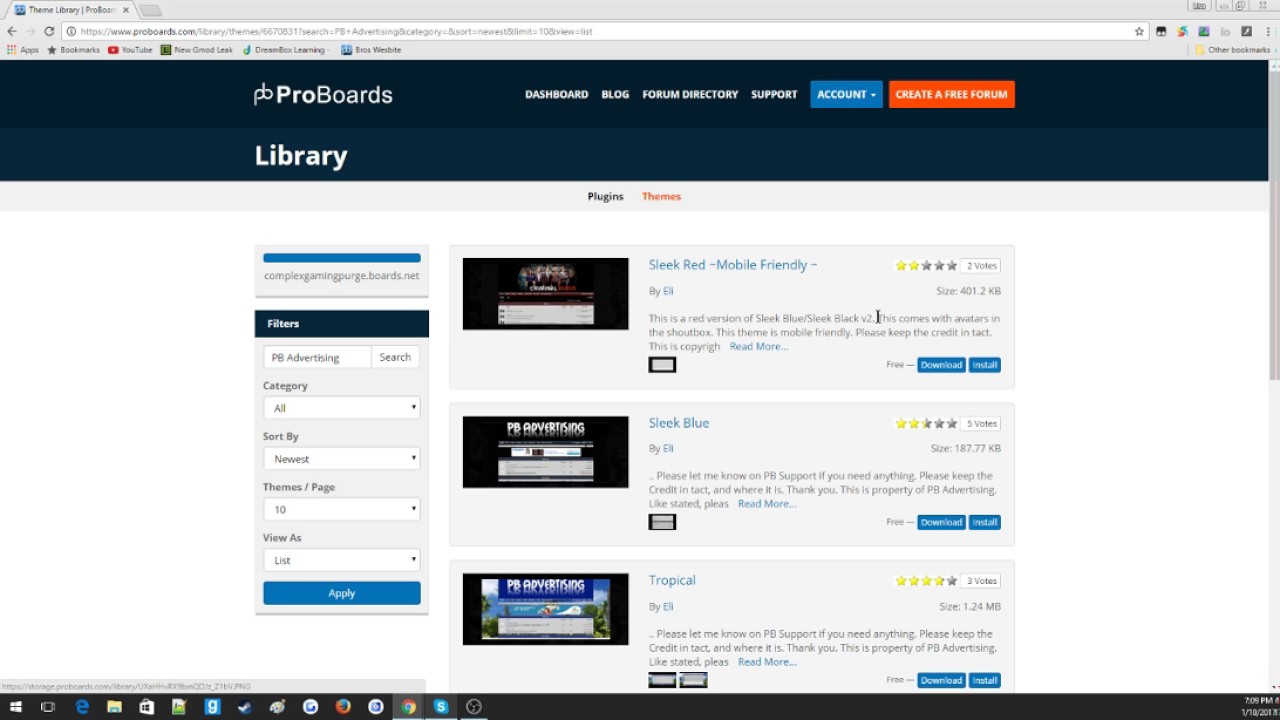
Task: Click the colorful pinwheel extension icon
Action: [1182, 31]
